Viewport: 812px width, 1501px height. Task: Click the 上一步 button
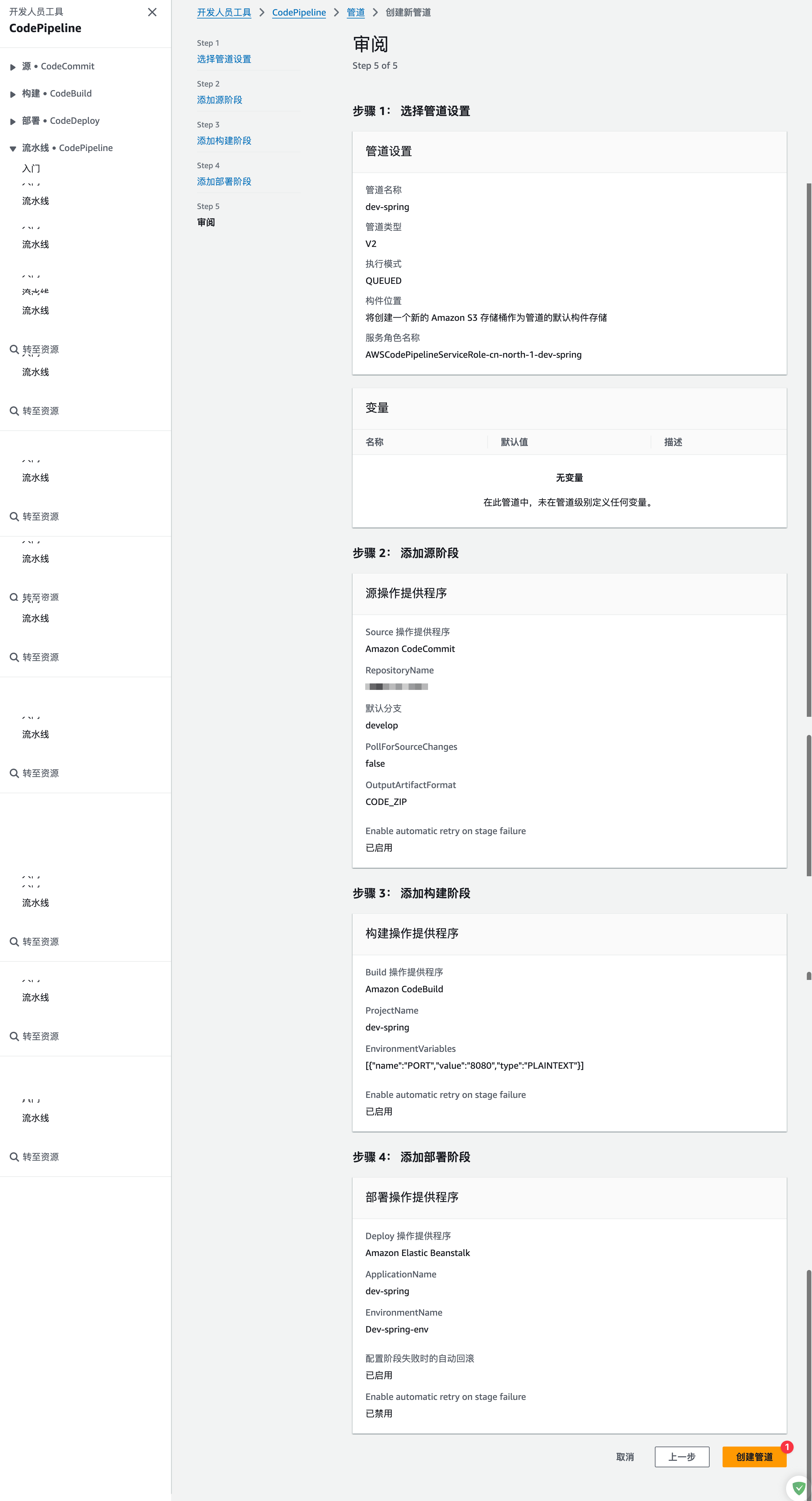pyautogui.click(x=681, y=1457)
